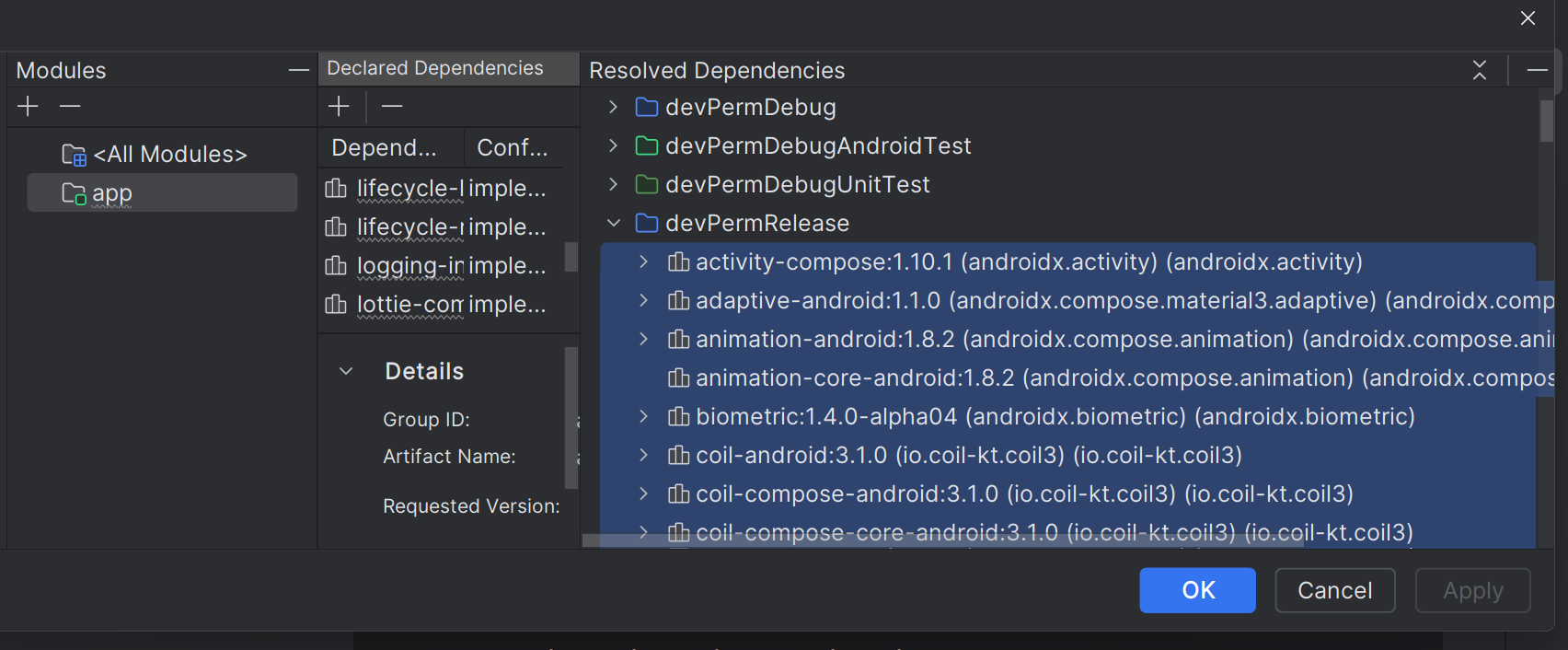Add a new module with plus icon
This screenshot has width=1568, height=650.
tap(28, 107)
